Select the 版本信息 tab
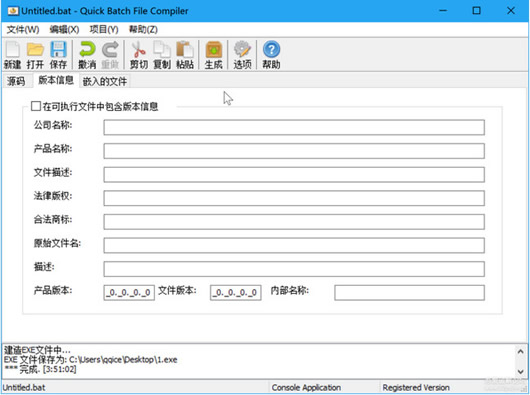 click(x=56, y=80)
